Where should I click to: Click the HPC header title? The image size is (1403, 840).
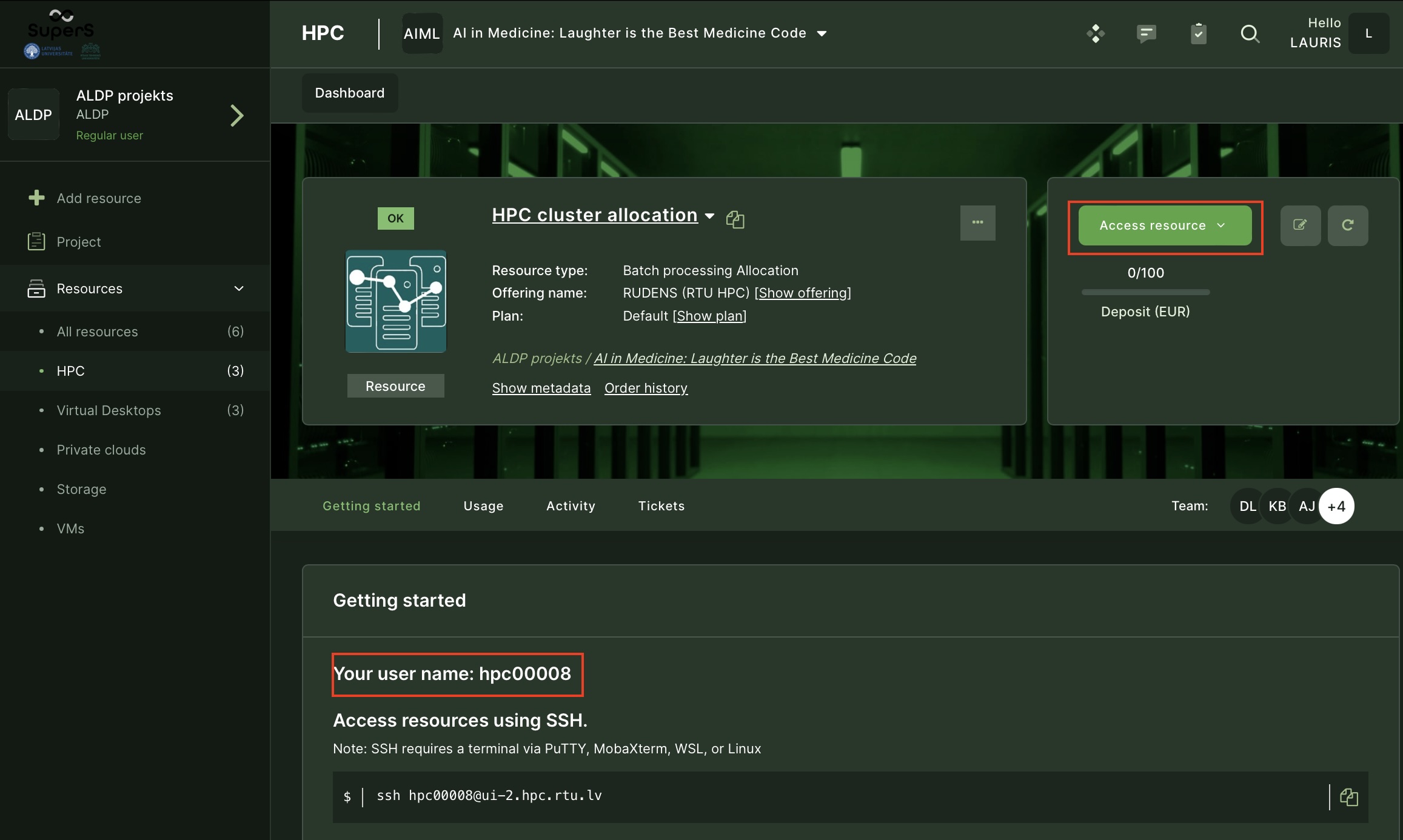pyautogui.click(x=323, y=33)
